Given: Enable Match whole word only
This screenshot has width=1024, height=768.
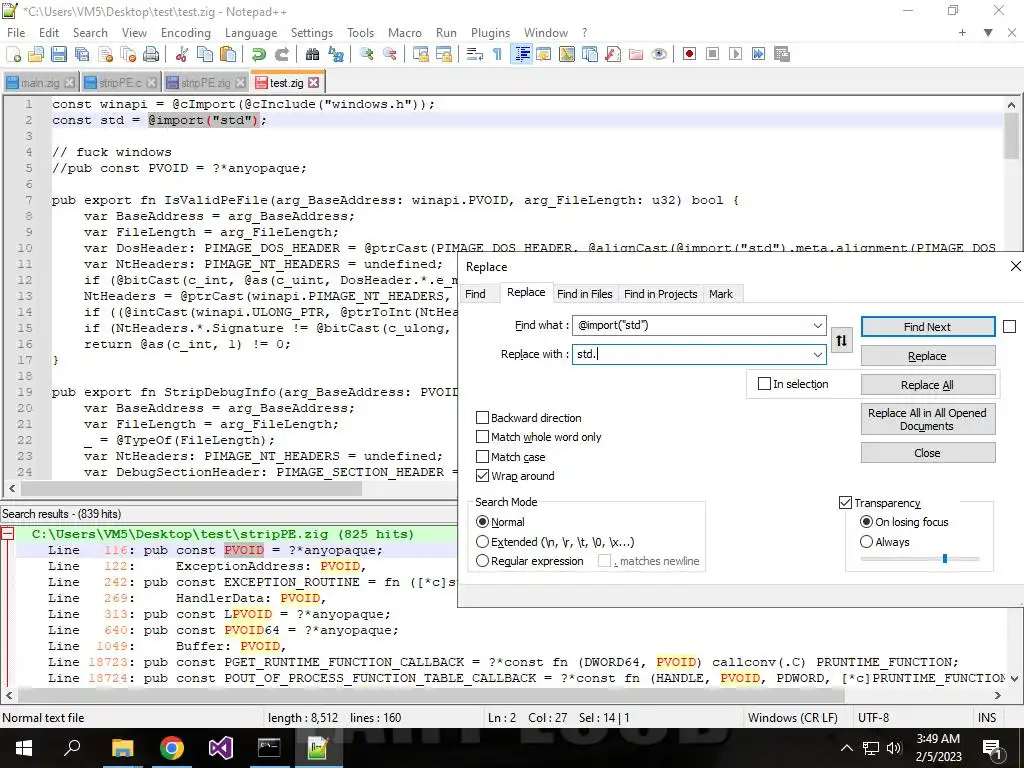Looking at the screenshot, I should pyautogui.click(x=483, y=437).
